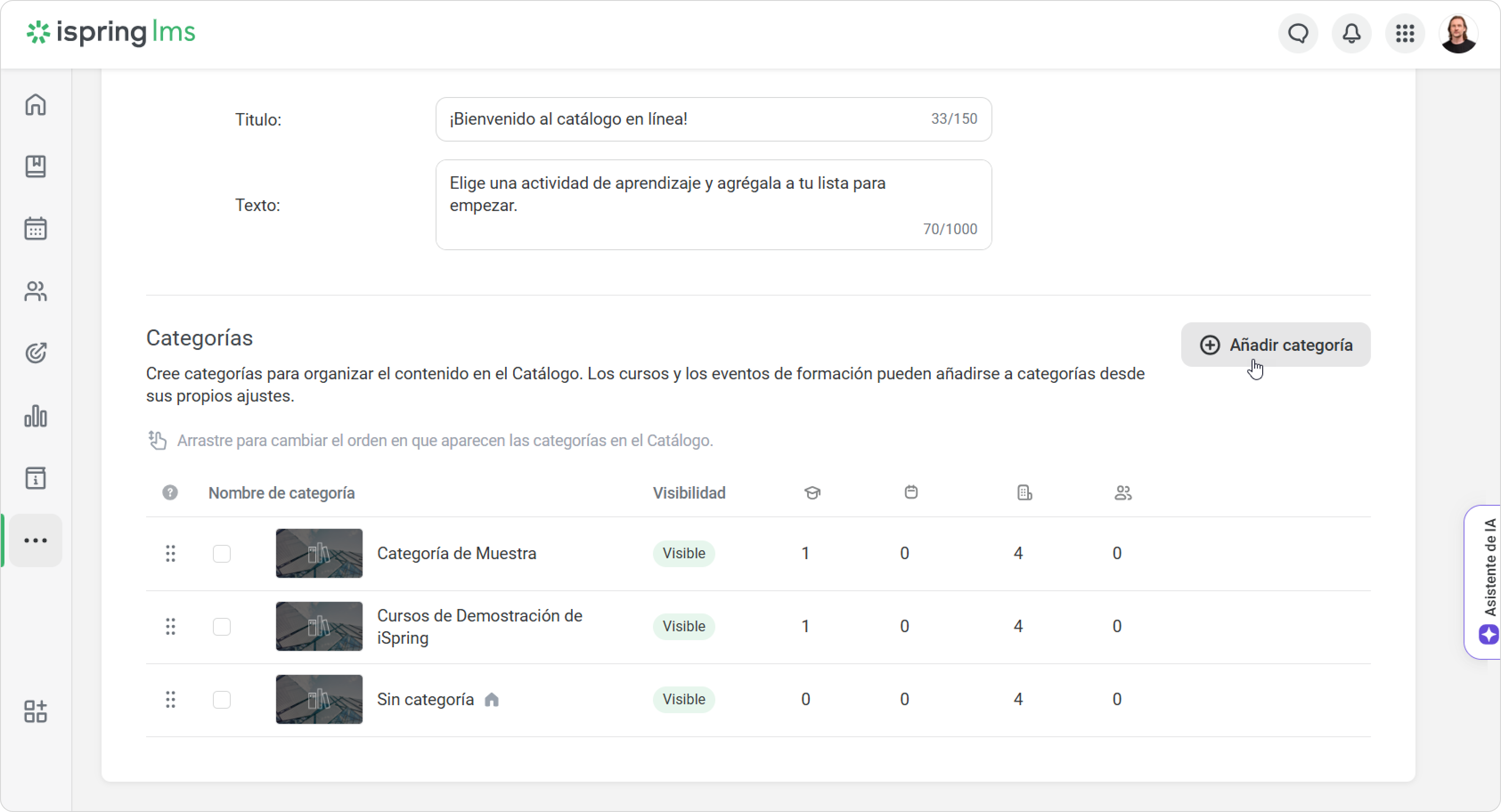The image size is (1501, 812).
Task: Open the user profile avatar menu
Action: click(1458, 34)
